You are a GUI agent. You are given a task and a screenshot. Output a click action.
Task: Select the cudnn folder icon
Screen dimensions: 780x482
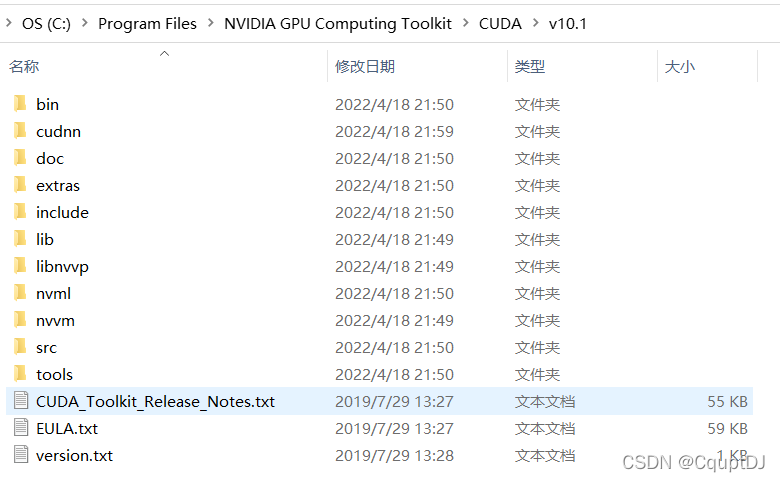[x=20, y=131]
